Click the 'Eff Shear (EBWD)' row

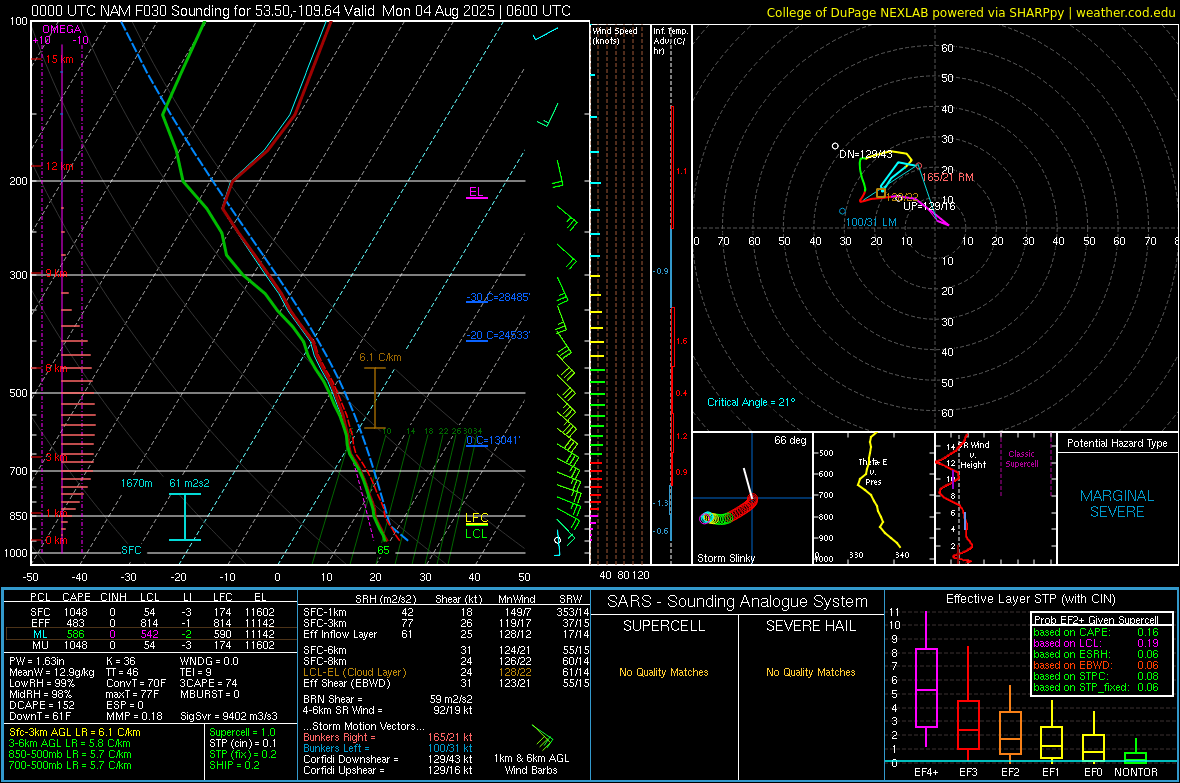[446, 684]
